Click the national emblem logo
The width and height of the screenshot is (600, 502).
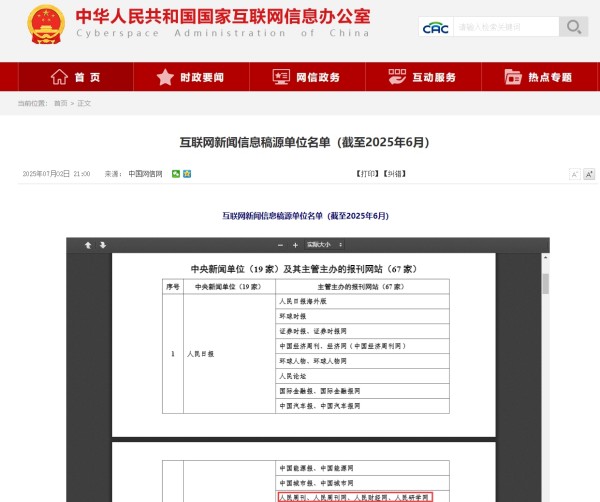pos(43,23)
